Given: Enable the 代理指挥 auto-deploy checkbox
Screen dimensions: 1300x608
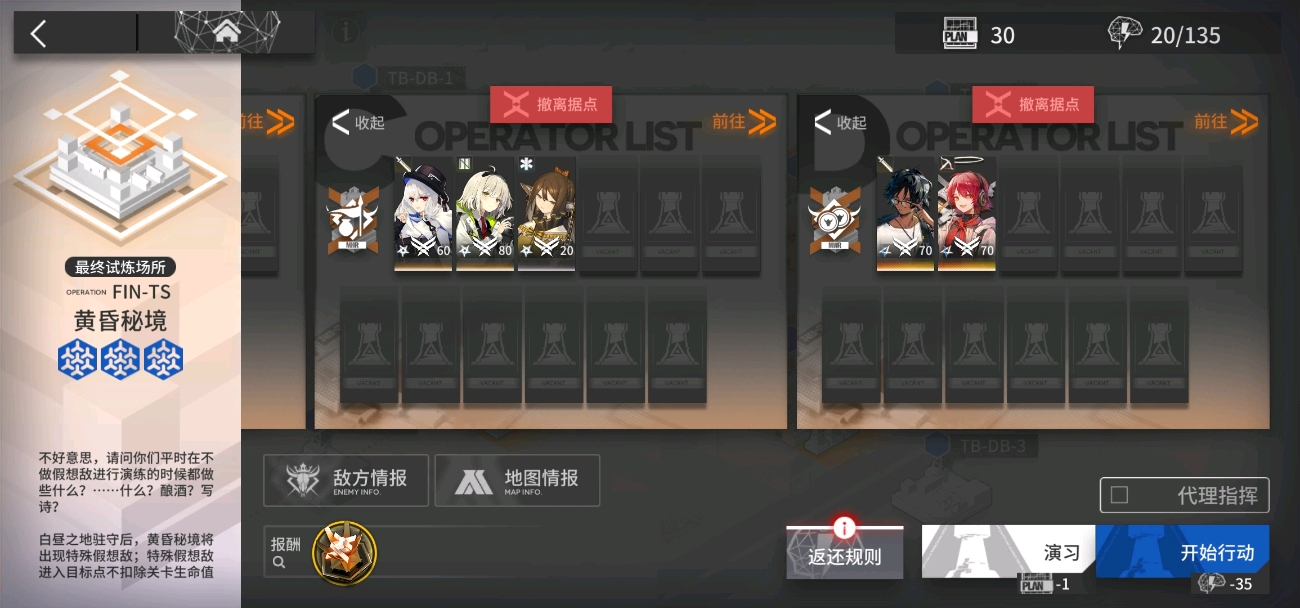Looking at the screenshot, I should (x=1119, y=495).
